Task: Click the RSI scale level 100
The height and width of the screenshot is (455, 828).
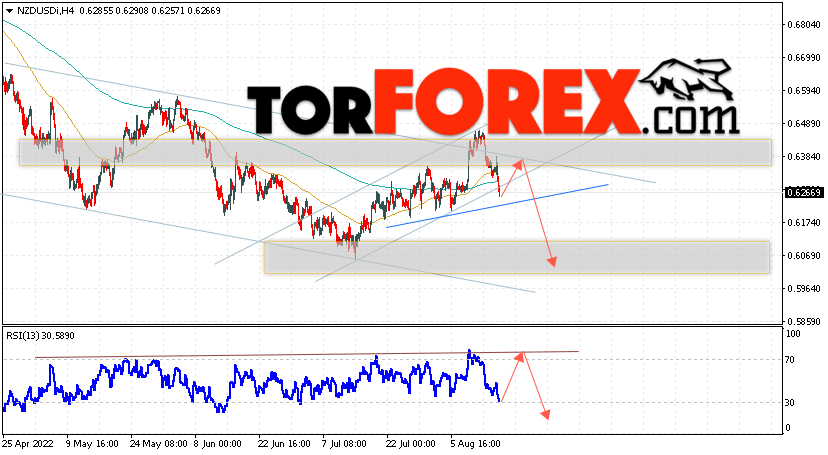Action: [x=793, y=334]
